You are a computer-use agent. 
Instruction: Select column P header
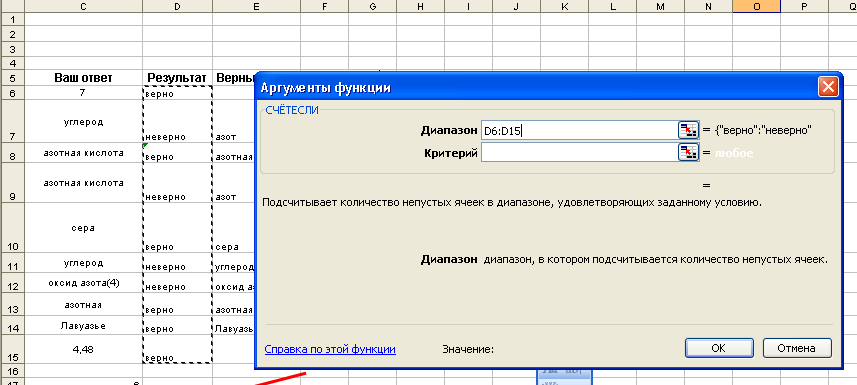(x=805, y=6)
